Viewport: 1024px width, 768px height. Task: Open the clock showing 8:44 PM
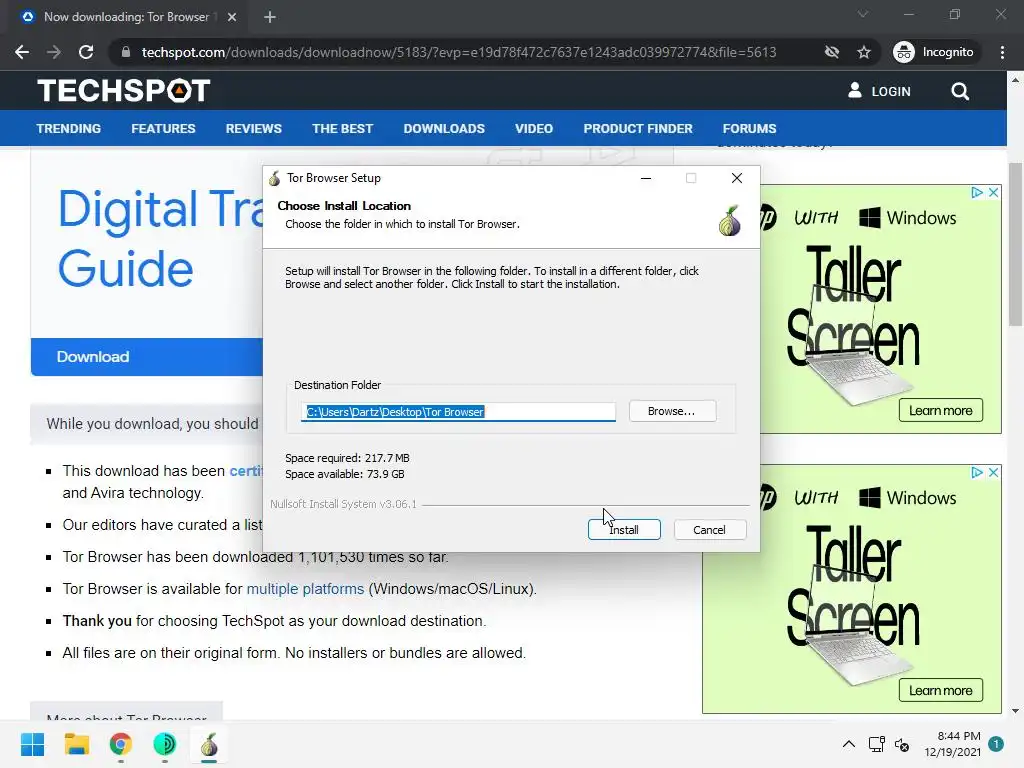click(952, 744)
